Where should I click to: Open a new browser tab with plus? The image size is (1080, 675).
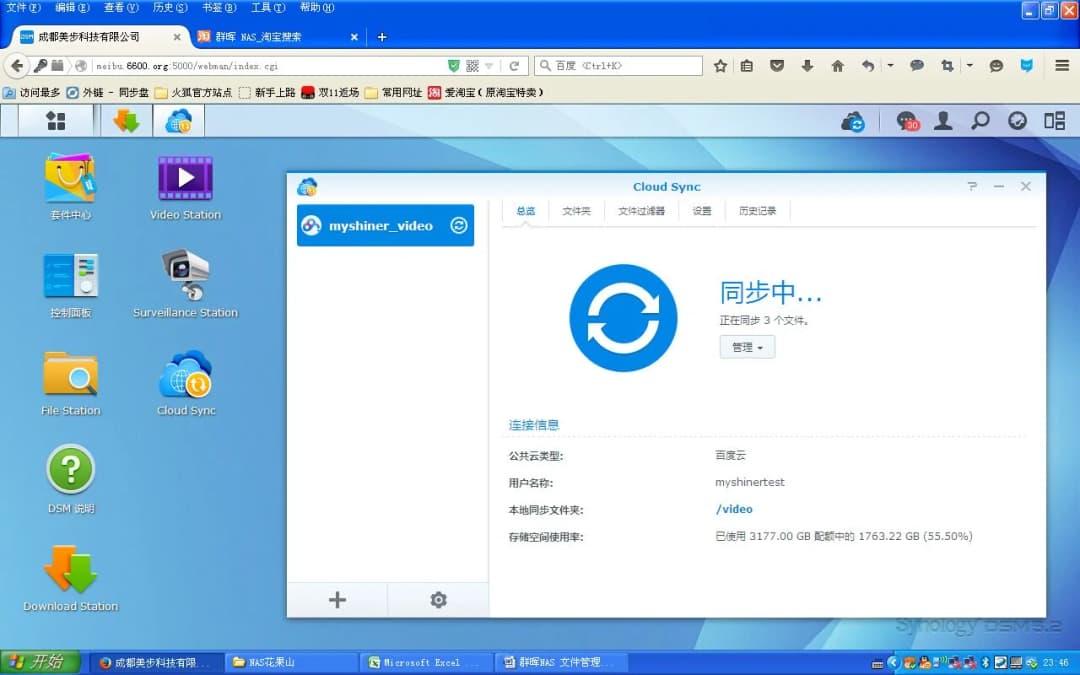382,37
